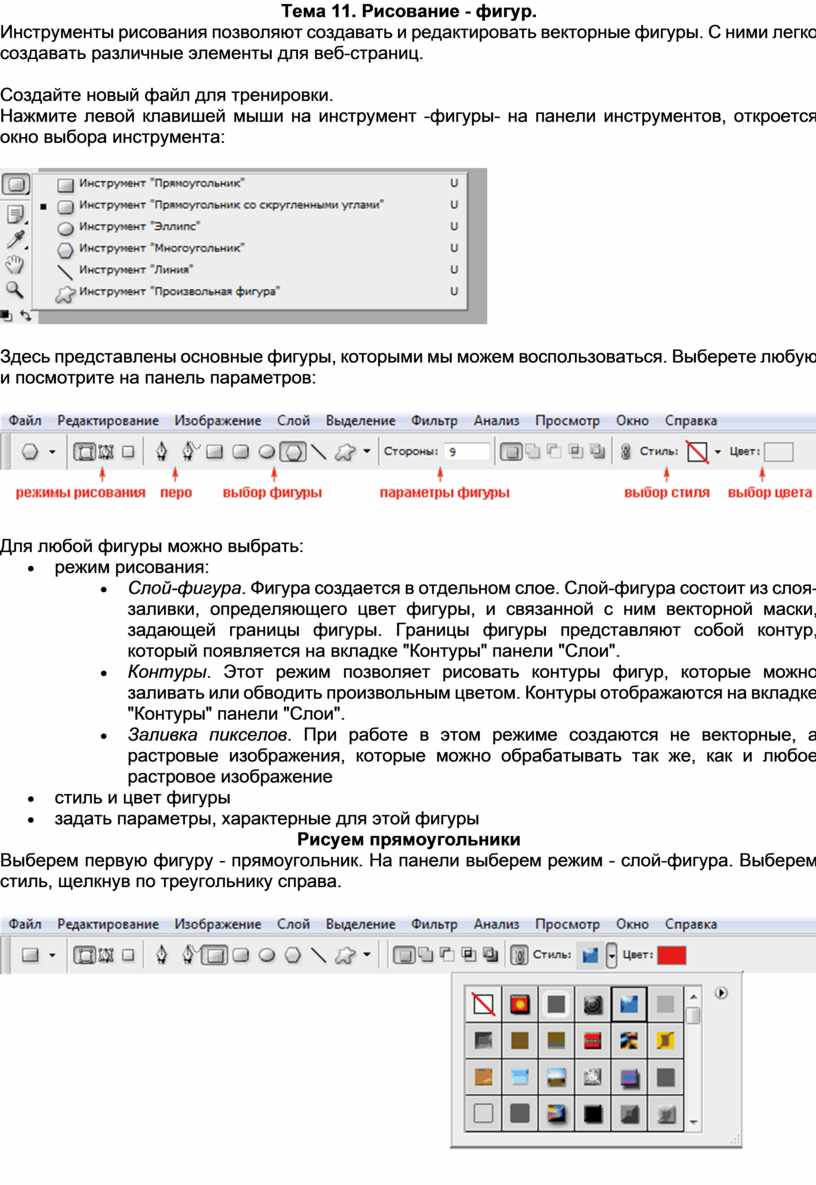Screen dimensions: 816x1185
Task: Open the Стиль dropdown arrow beside blue thumbnail
Action: pyautogui.click(x=611, y=955)
